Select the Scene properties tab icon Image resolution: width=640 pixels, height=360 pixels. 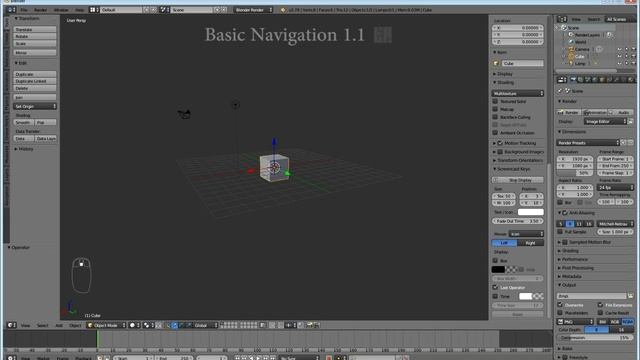point(588,80)
